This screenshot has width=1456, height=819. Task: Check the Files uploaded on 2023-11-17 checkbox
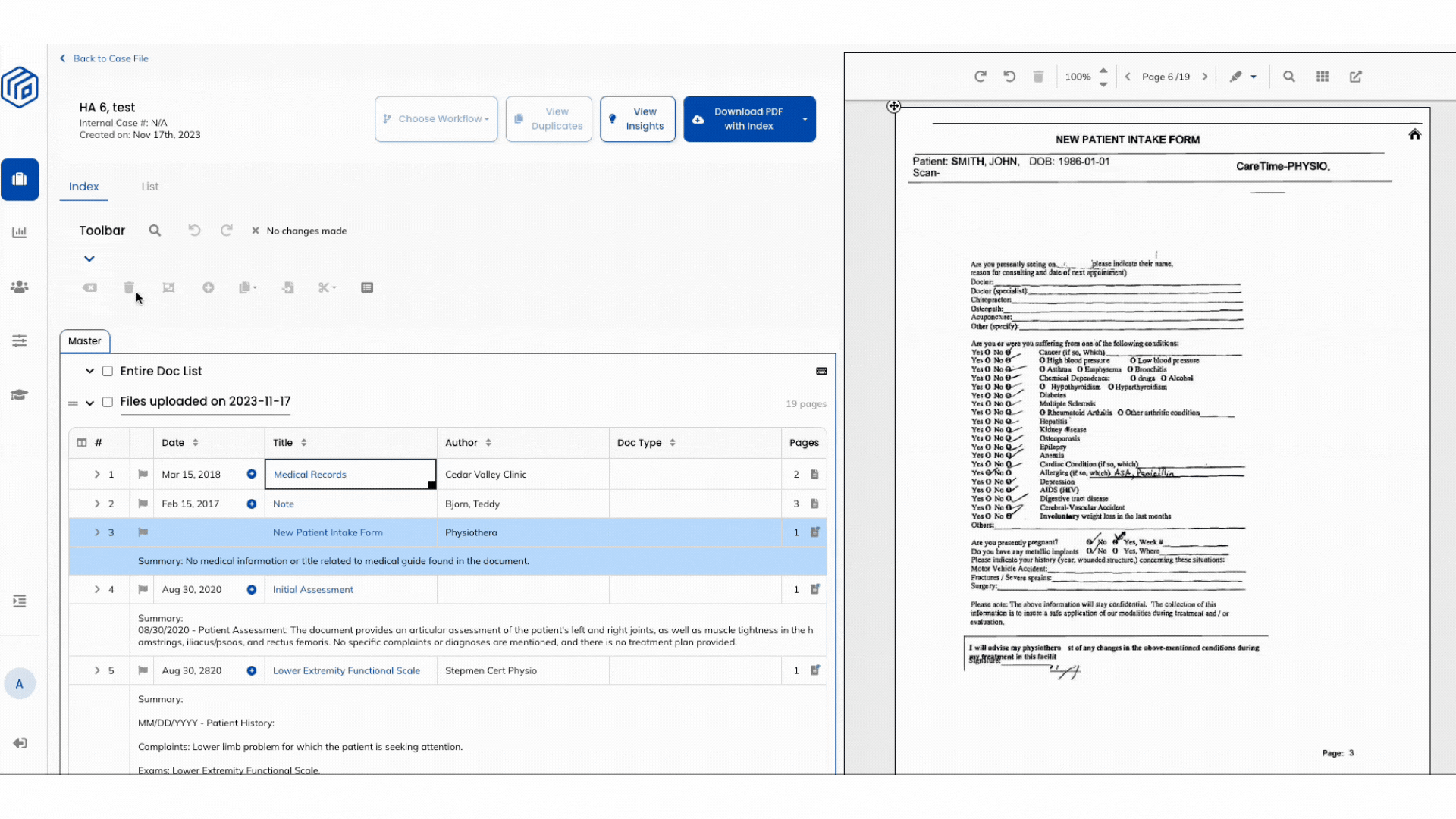point(107,402)
